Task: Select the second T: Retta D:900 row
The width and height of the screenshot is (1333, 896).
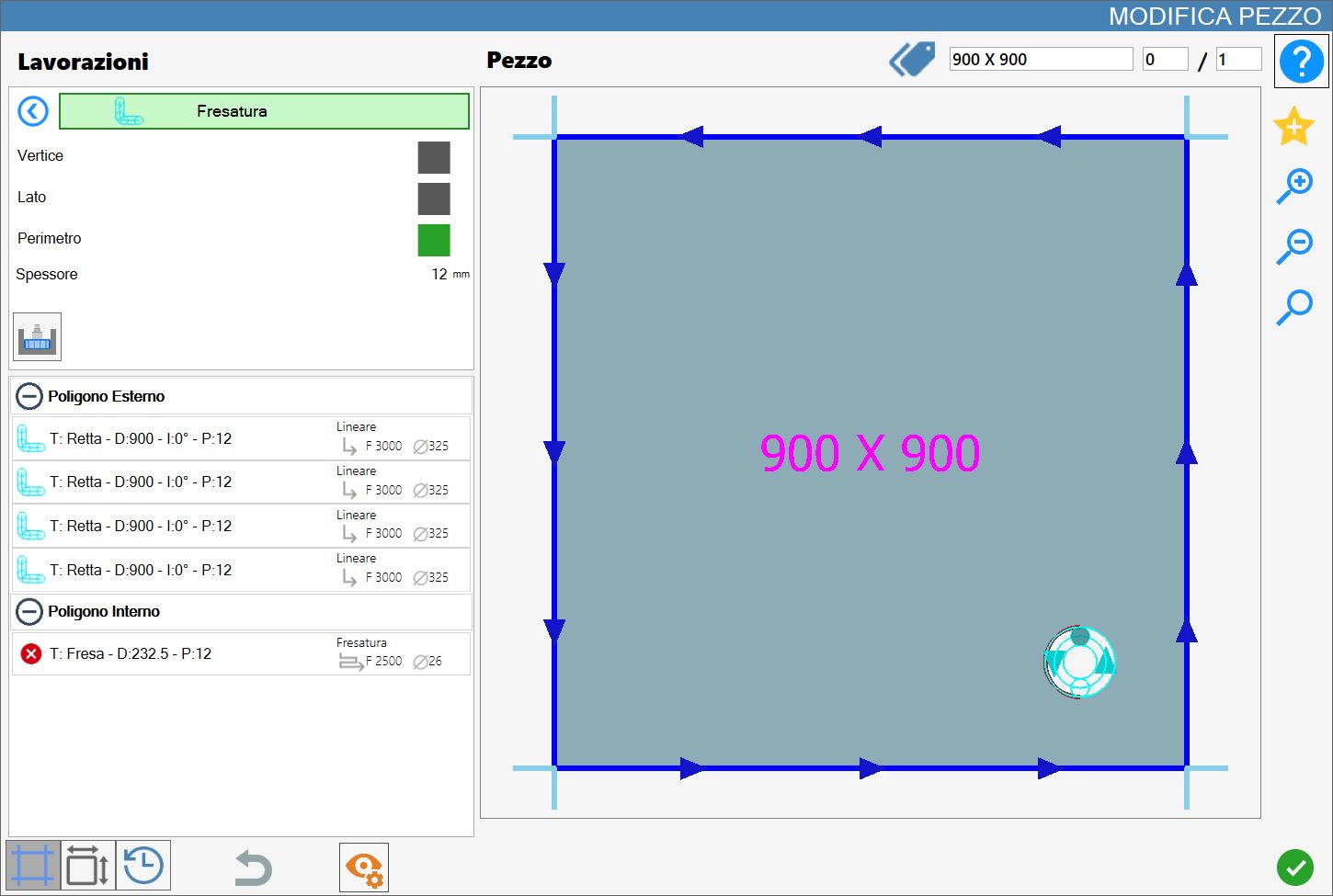Action: tap(241, 482)
